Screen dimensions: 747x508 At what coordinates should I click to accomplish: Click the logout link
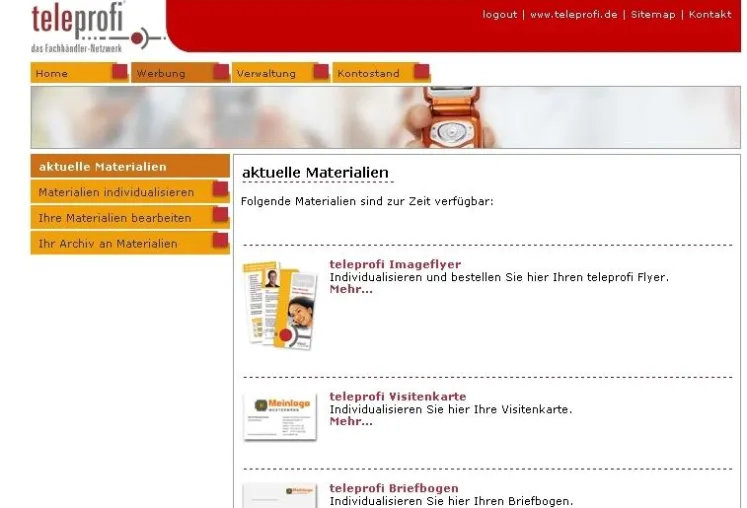(x=499, y=15)
